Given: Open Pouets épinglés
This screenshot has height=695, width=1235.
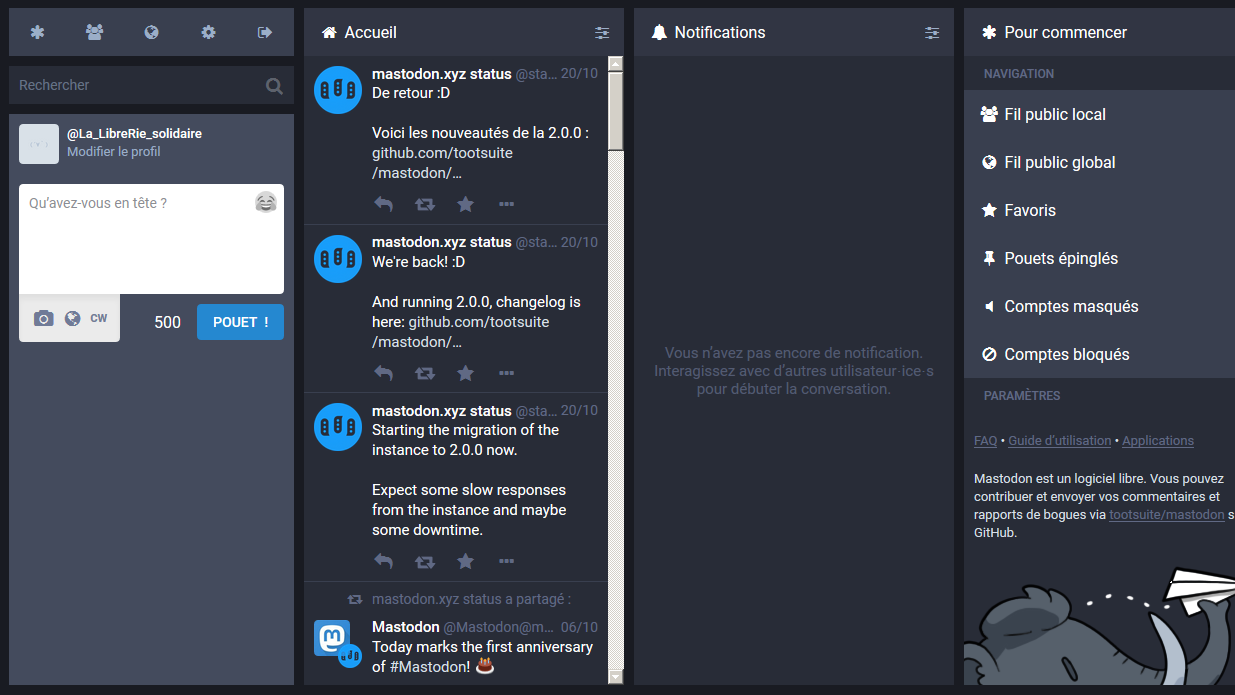Looking at the screenshot, I should point(1099,258).
